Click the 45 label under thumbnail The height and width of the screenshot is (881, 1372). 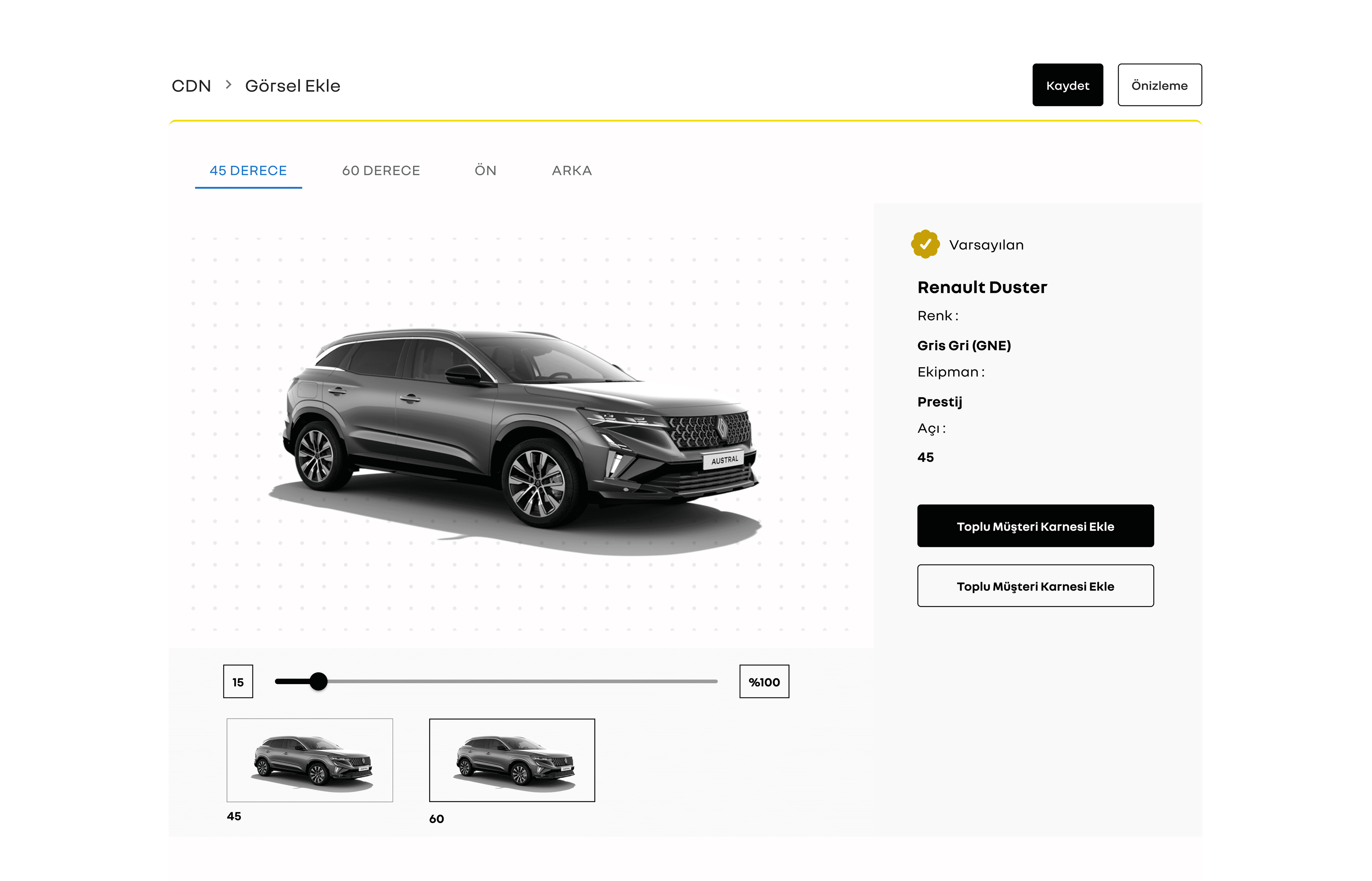point(233,816)
